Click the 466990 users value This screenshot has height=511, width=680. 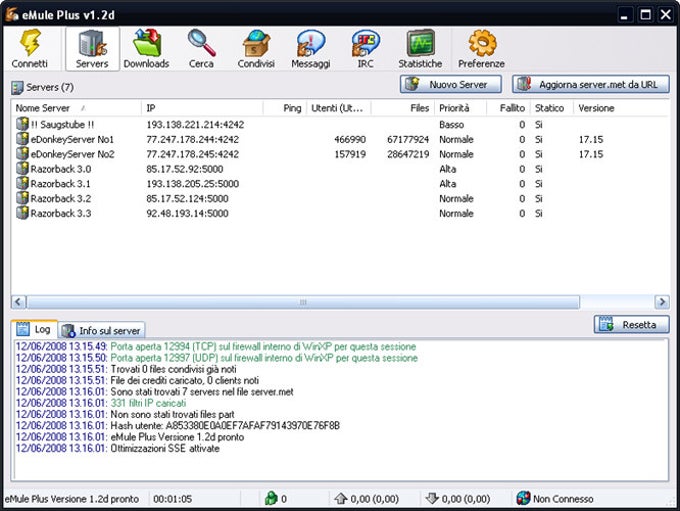[350, 139]
